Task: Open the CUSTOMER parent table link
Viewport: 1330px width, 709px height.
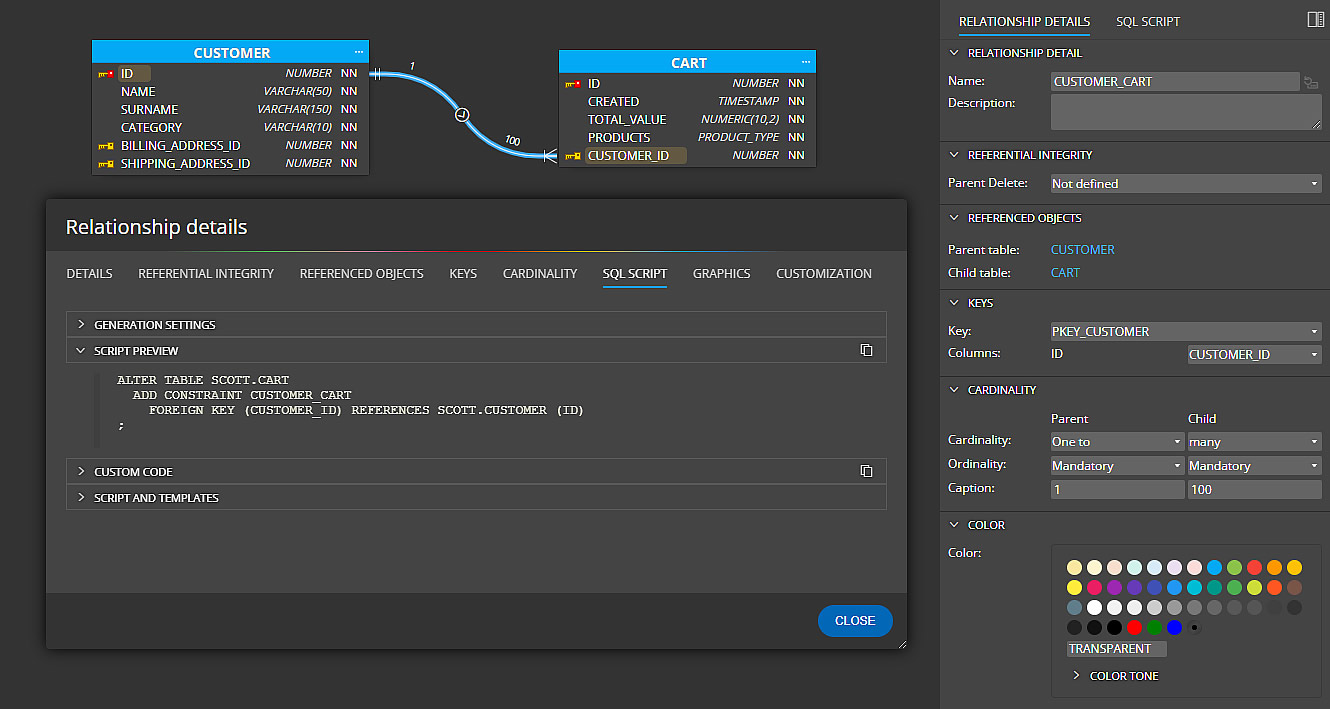Action: [1082, 250]
